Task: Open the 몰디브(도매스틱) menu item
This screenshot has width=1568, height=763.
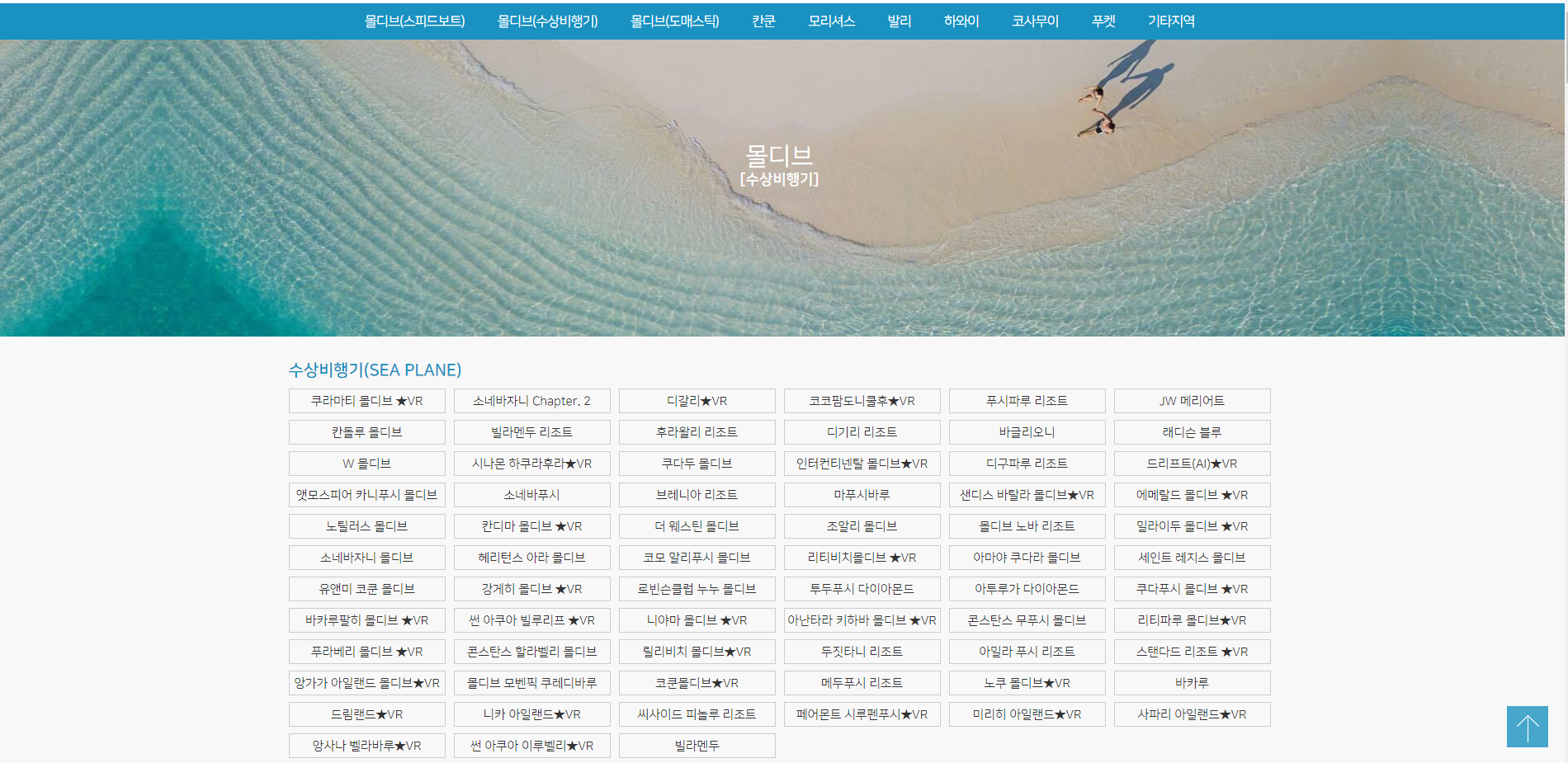Action: point(677,21)
